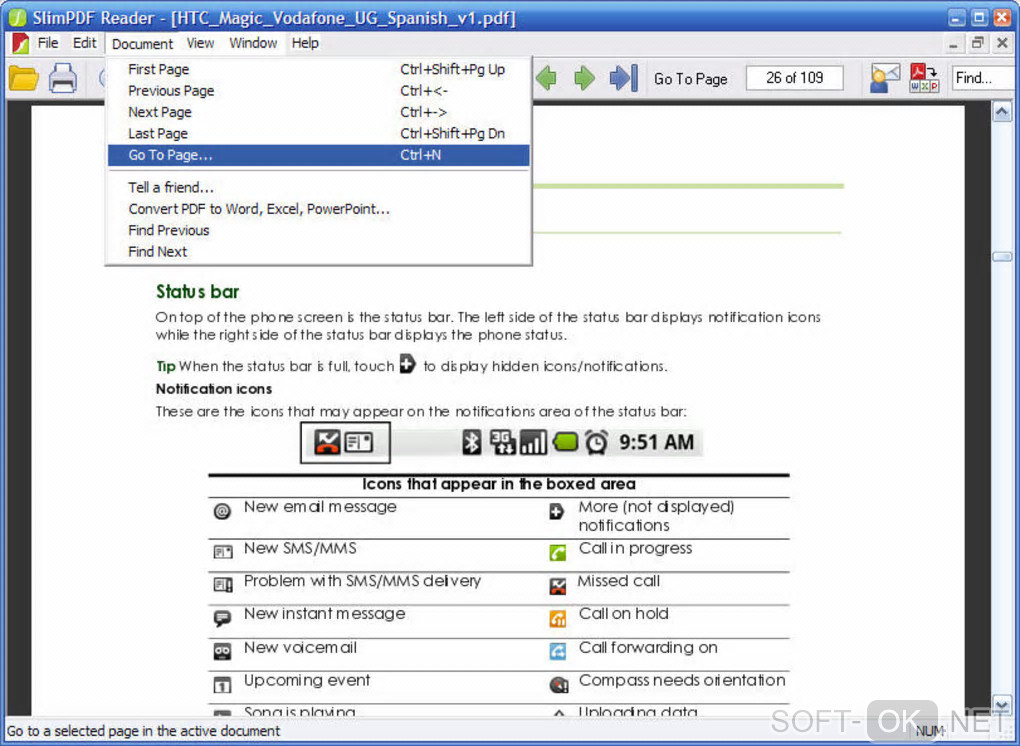Screen dimensions: 1020x746
Task: Click the Icons that appear in the boxed area header
Action: click(x=499, y=484)
